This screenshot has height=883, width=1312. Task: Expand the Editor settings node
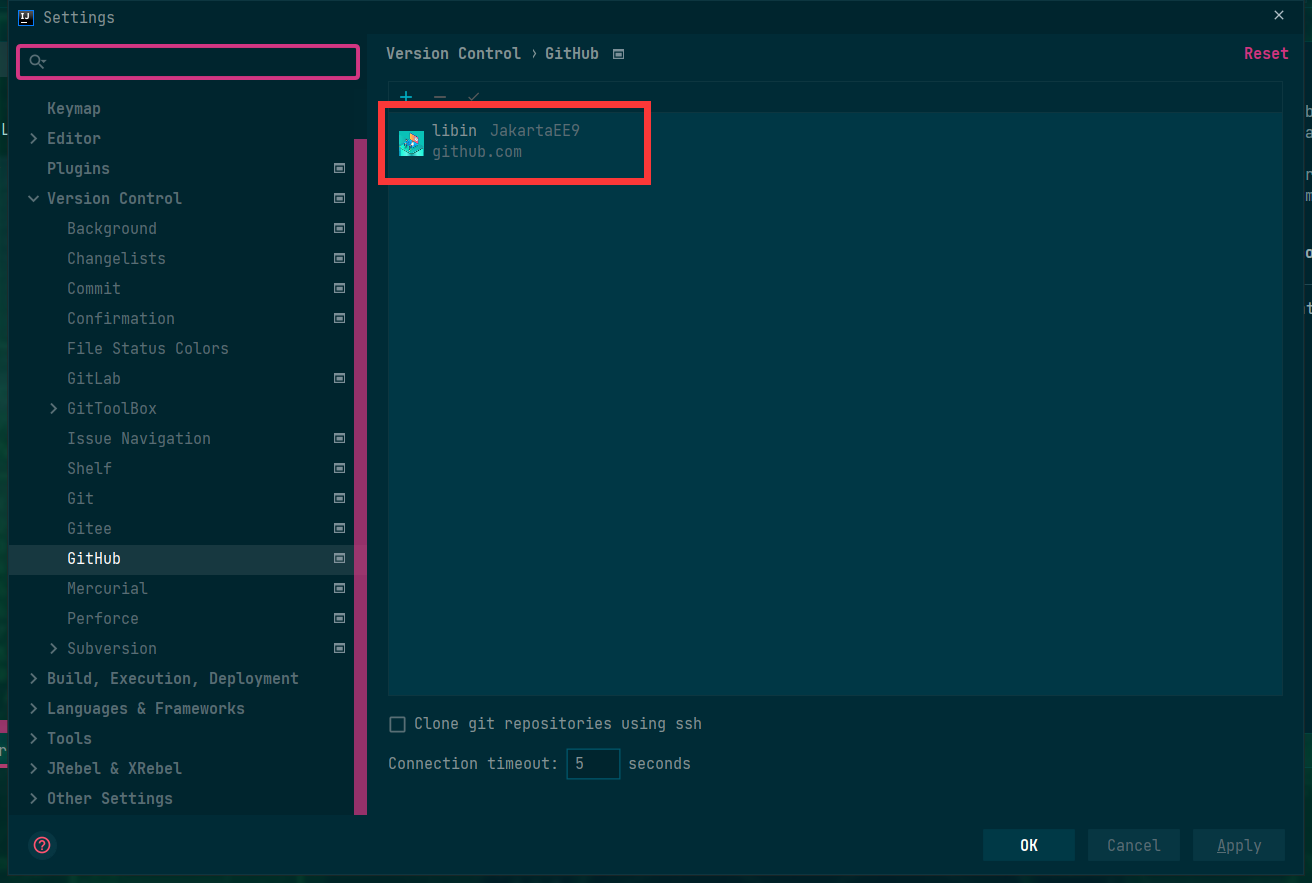tap(34, 138)
